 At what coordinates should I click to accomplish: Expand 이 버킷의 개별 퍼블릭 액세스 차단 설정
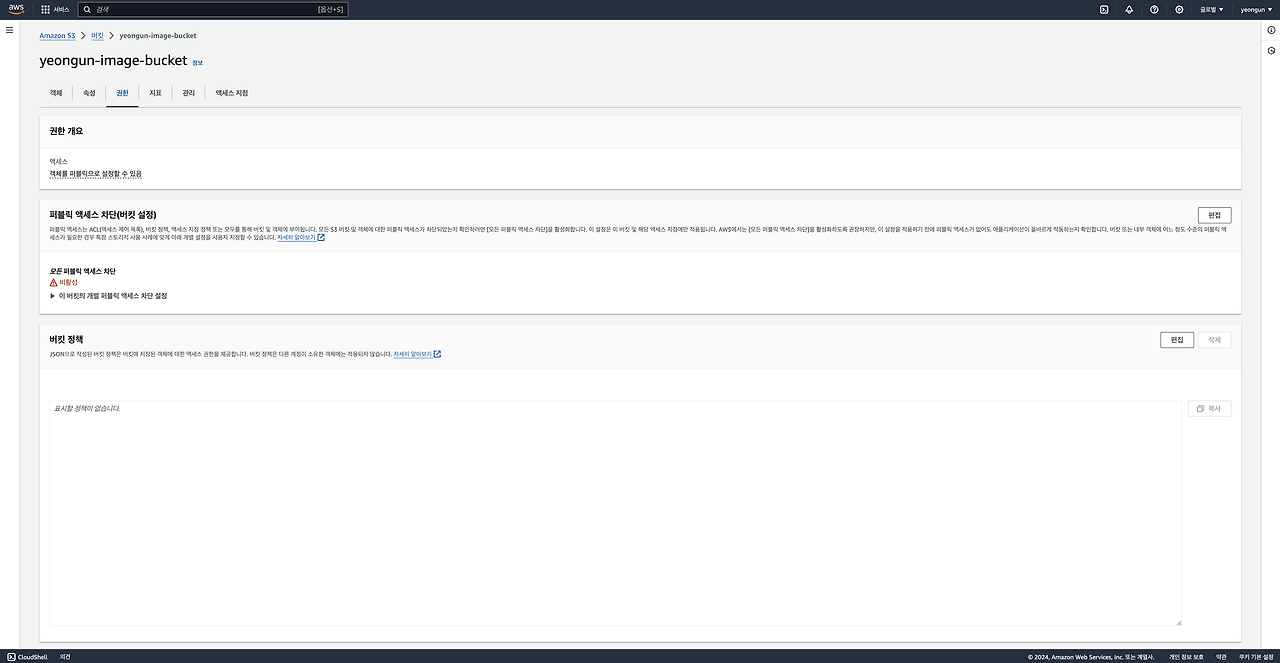[x=108, y=296]
